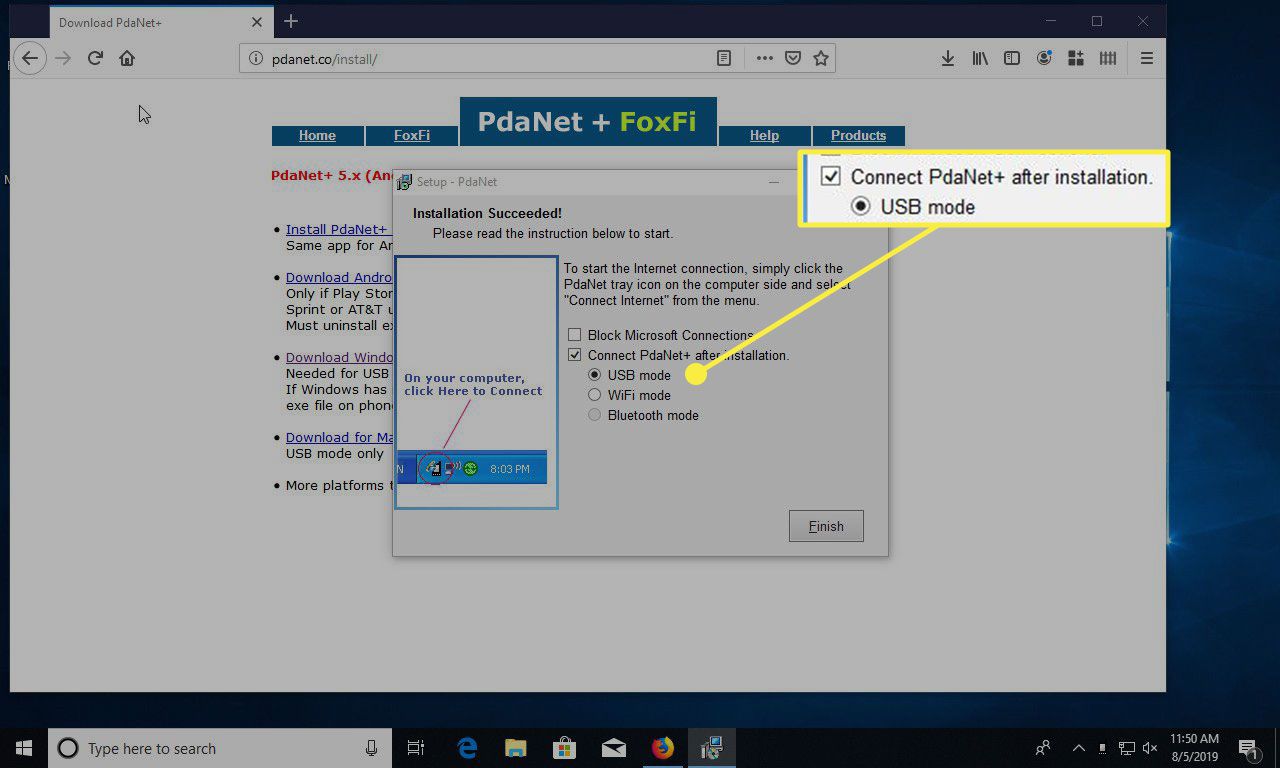Enable Block Microsoft Connections checkbox
Screen dimensions: 1280x768
(x=575, y=335)
